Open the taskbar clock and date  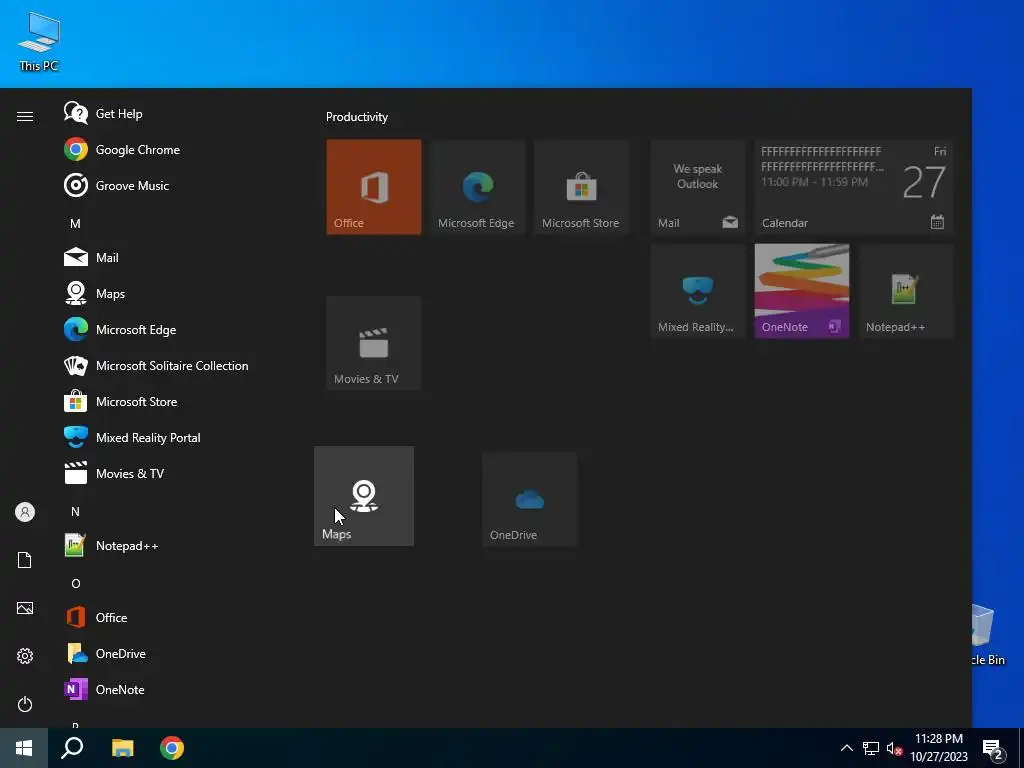[x=938, y=748]
